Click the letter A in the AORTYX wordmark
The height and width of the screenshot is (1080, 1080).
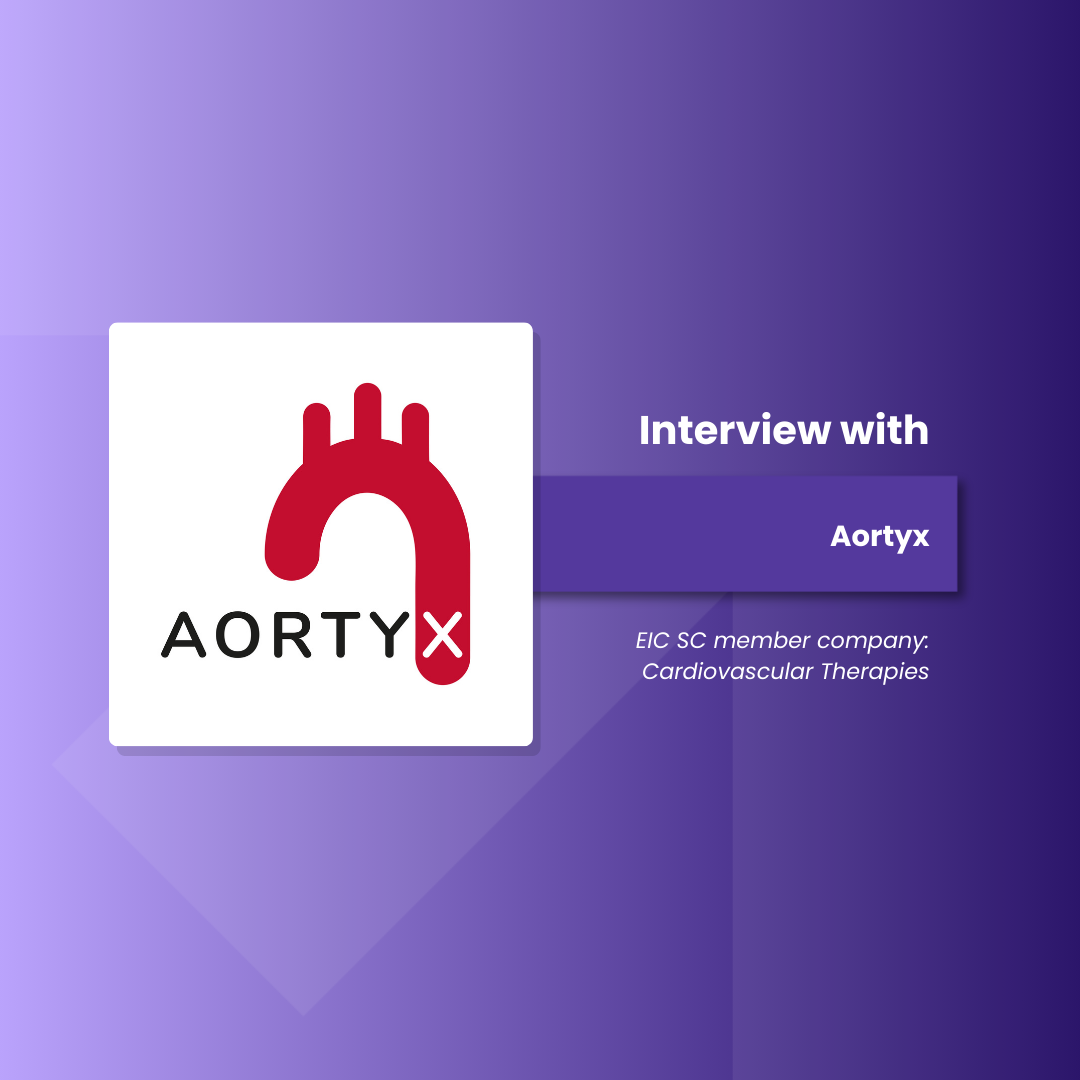(184, 636)
